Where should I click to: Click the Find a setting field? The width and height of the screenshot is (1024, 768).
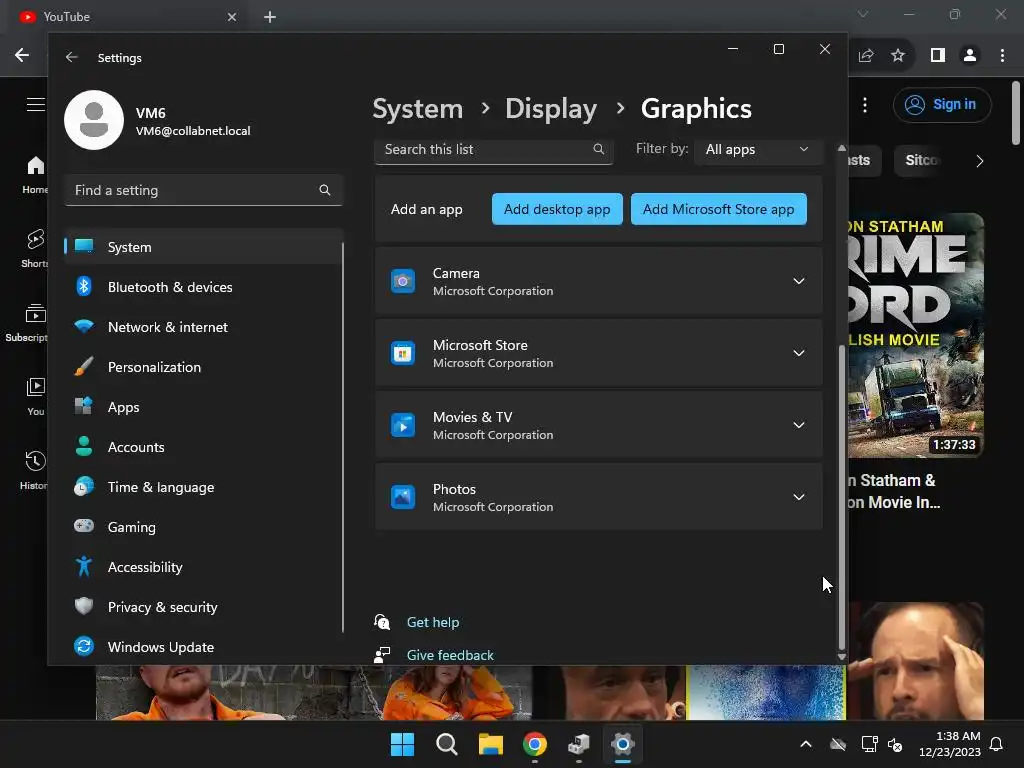pos(203,190)
